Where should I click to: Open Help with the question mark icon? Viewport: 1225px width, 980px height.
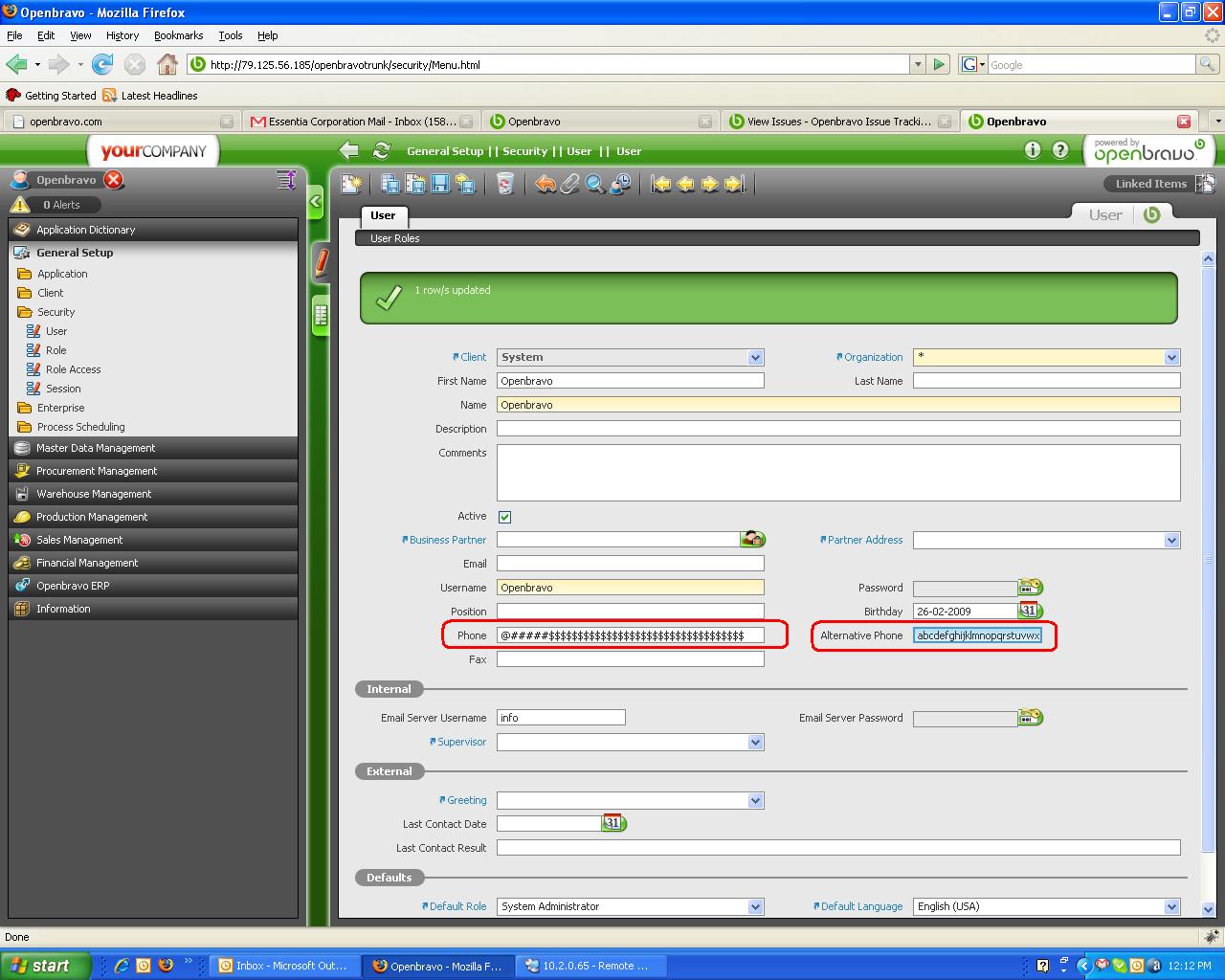(x=1060, y=150)
